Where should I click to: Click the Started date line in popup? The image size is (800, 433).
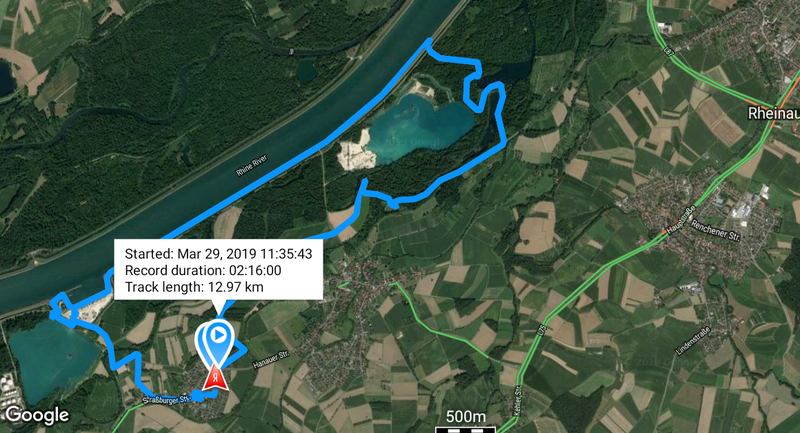pyautogui.click(x=218, y=254)
